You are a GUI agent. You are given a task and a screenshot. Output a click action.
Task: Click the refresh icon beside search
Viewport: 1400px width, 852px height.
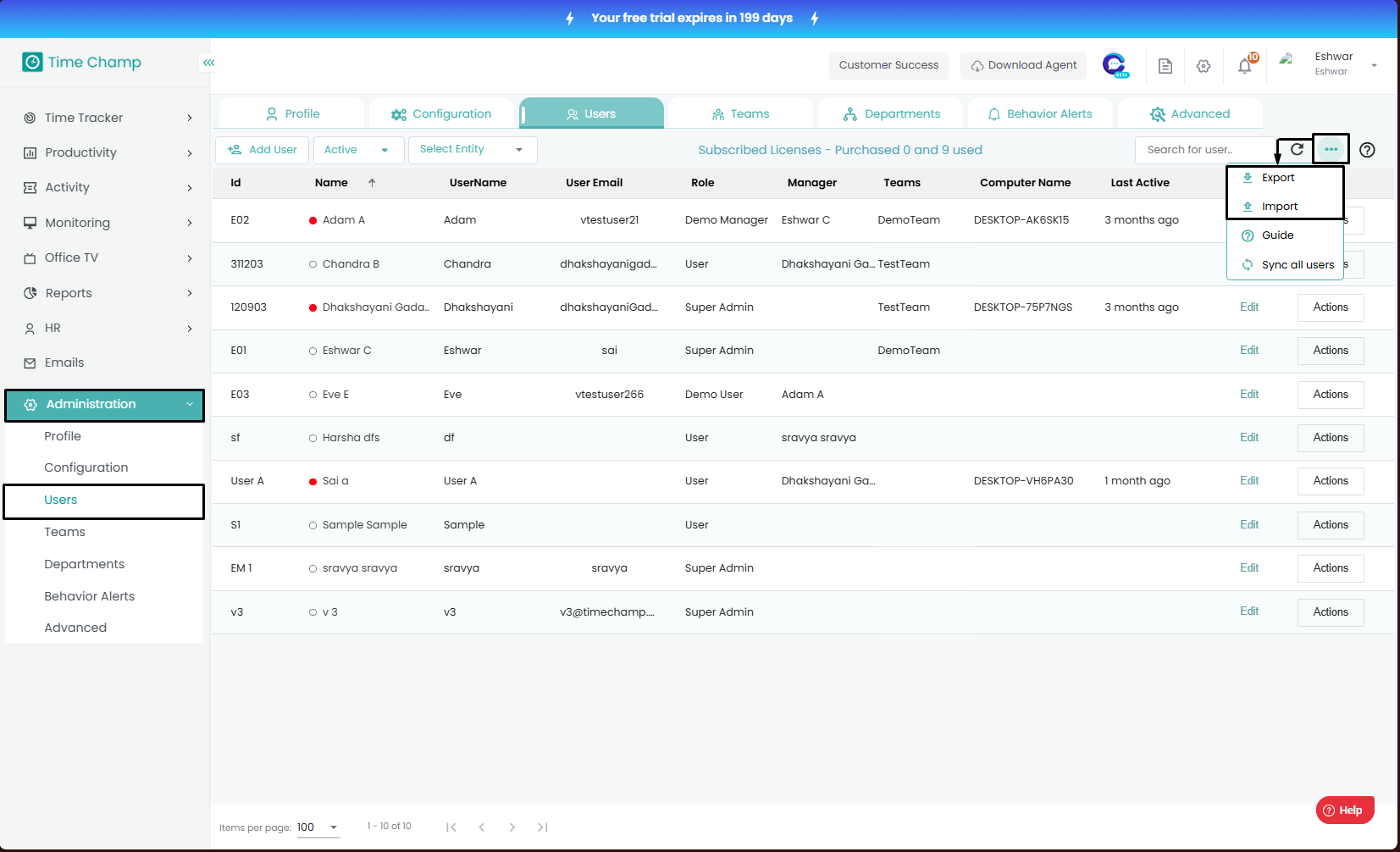click(1296, 150)
